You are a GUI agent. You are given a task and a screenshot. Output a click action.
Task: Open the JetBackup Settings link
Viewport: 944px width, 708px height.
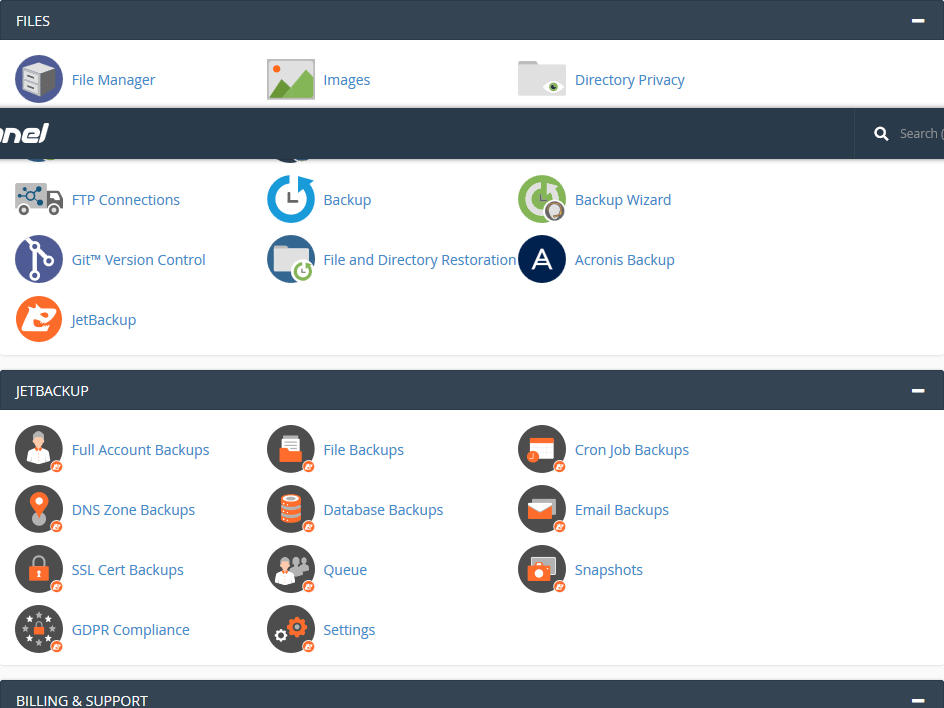click(349, 630)
